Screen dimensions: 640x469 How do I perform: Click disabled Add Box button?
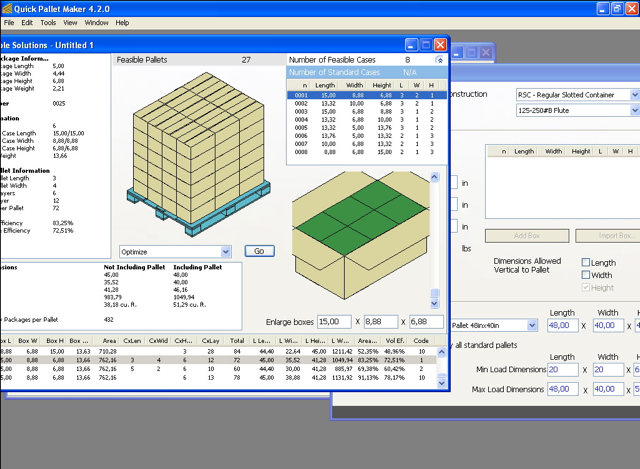527,236
